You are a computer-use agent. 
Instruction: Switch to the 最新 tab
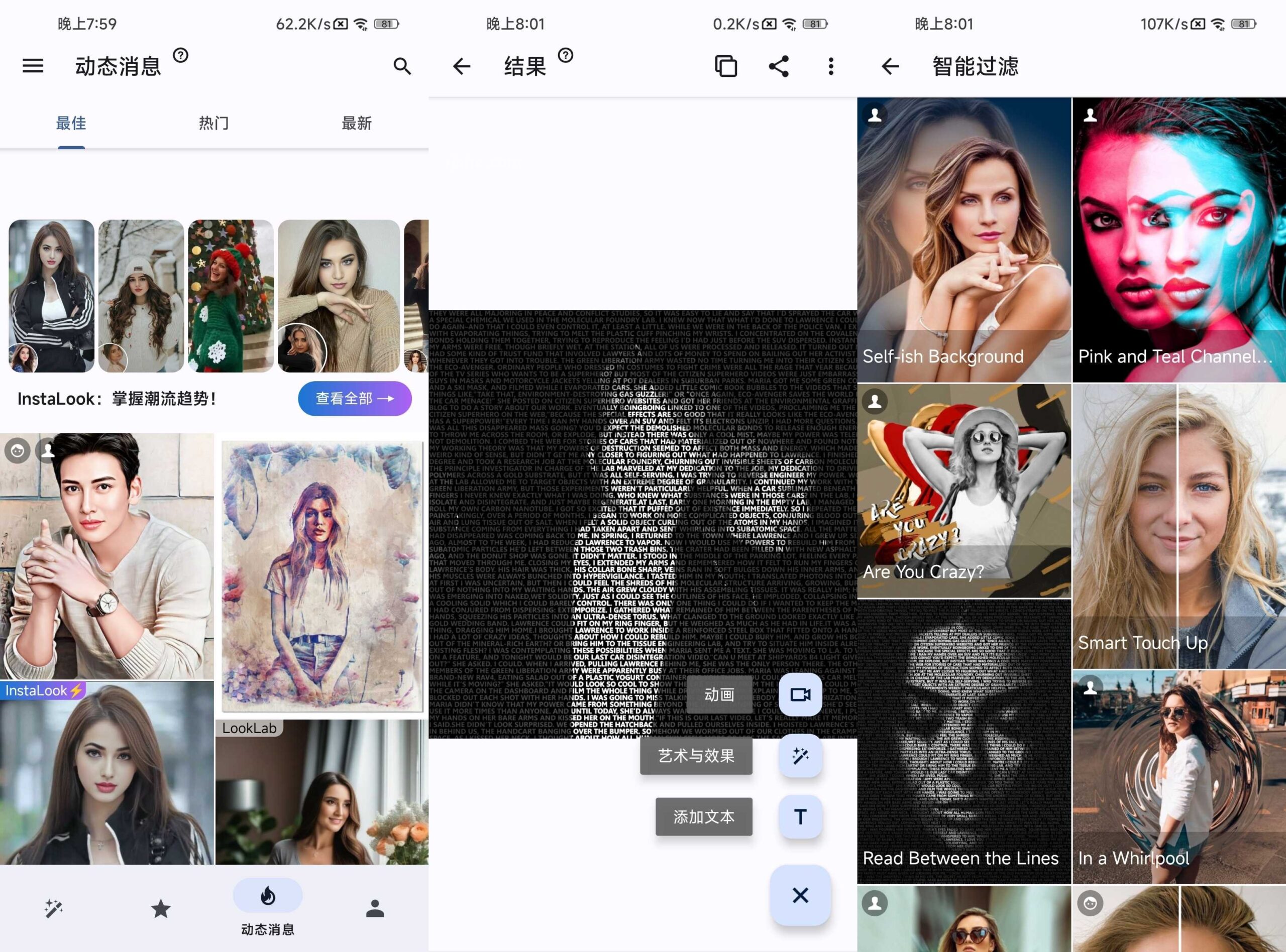coord(356,122)
